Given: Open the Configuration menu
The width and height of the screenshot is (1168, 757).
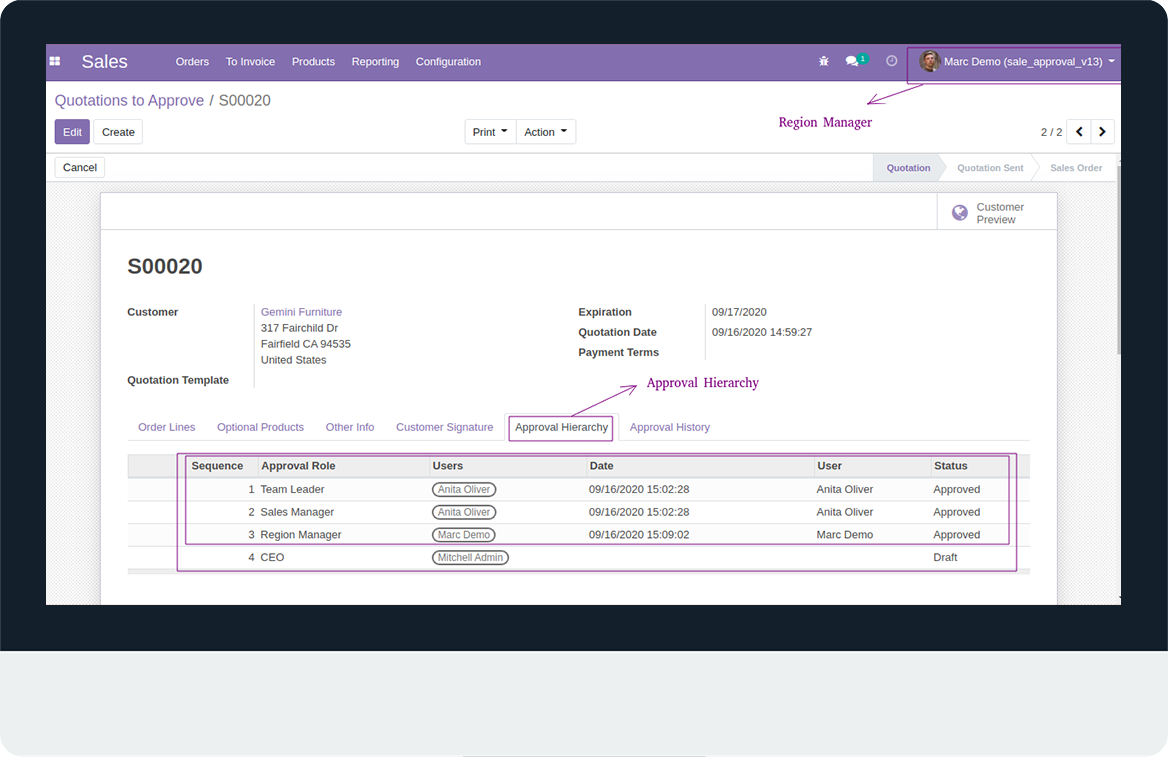Looking at the screenshot, I should tap(448, 62).
